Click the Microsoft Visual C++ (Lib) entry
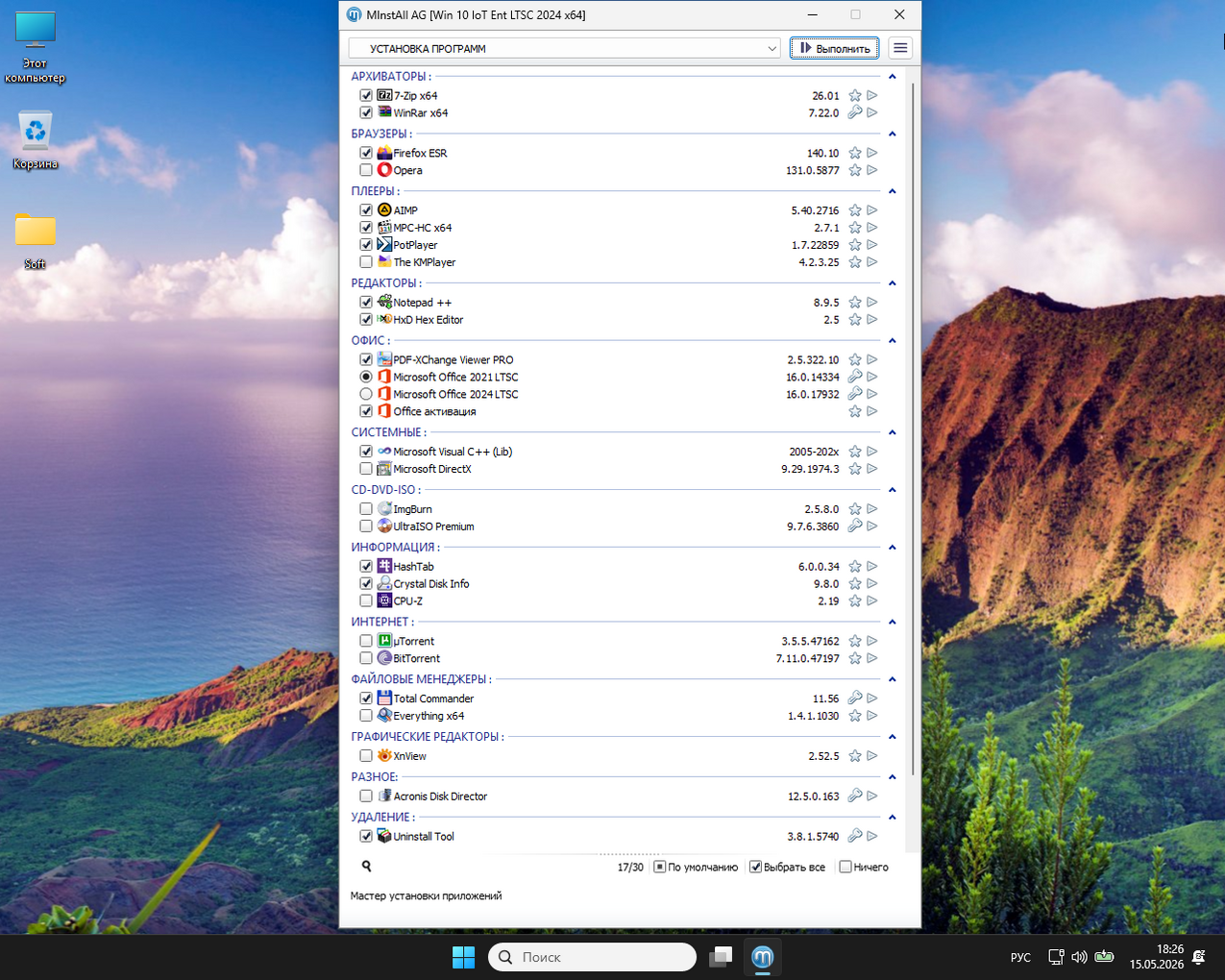The width and height of the screenshot is (1225, 980). tap(453, 452)
